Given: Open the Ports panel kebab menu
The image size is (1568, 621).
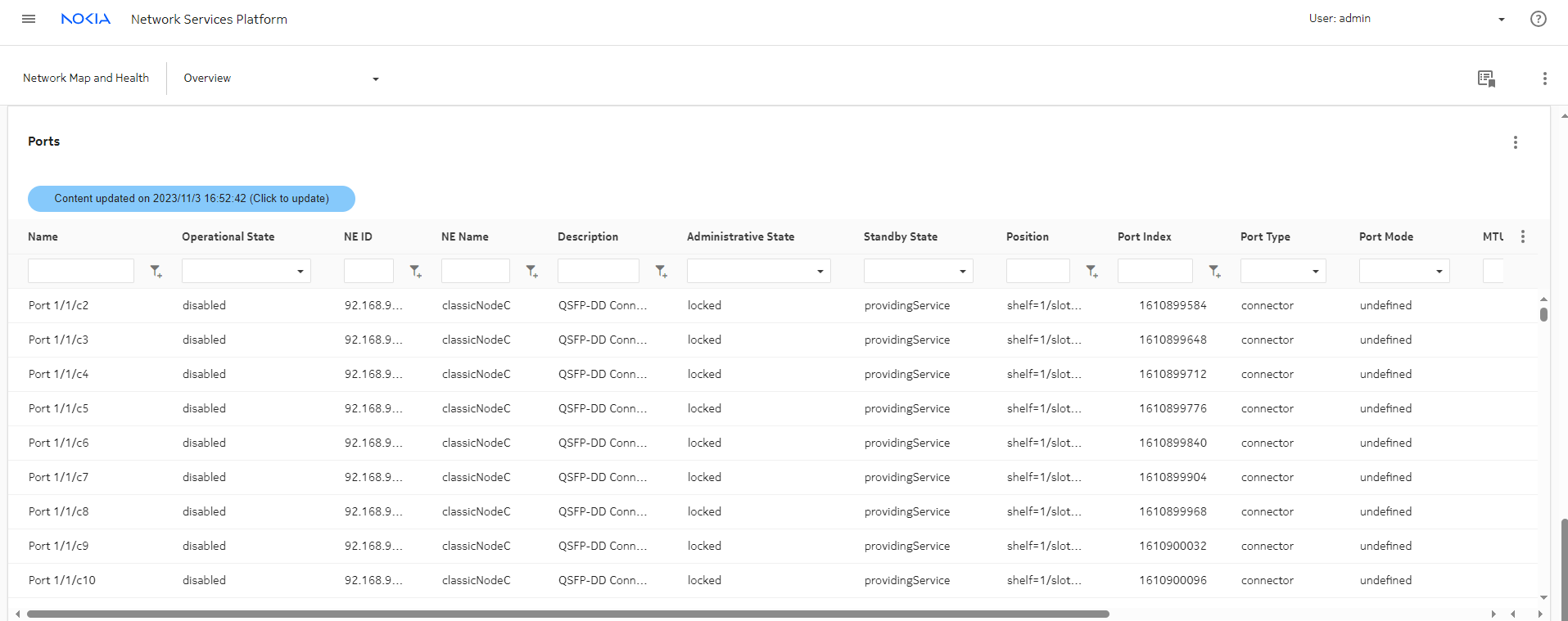Looking at the screenshot, I should click(1515, 142).
